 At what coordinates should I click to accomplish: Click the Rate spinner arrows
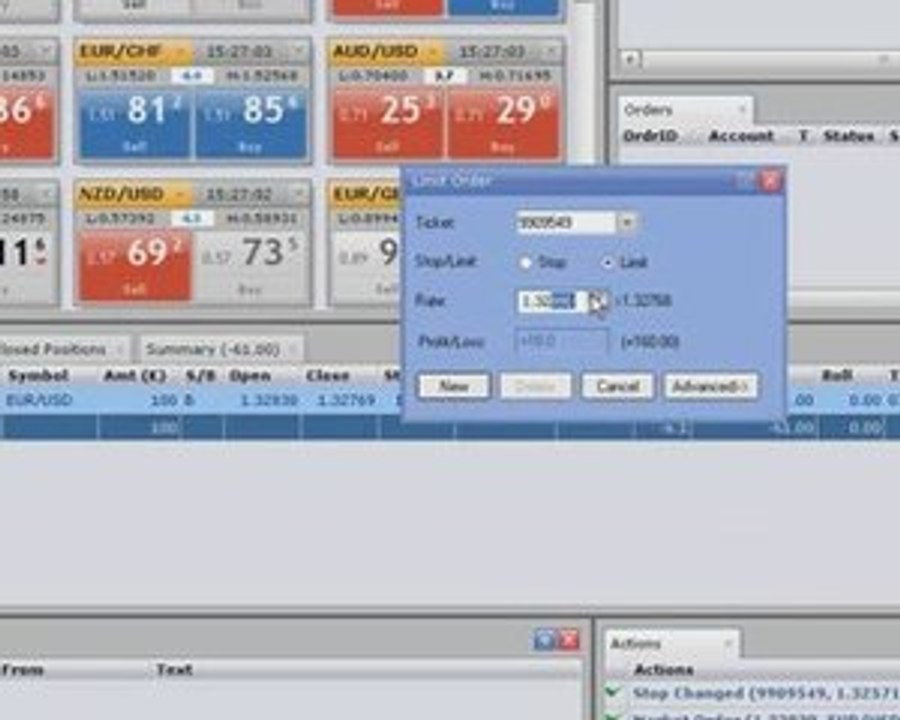[597, 301]
